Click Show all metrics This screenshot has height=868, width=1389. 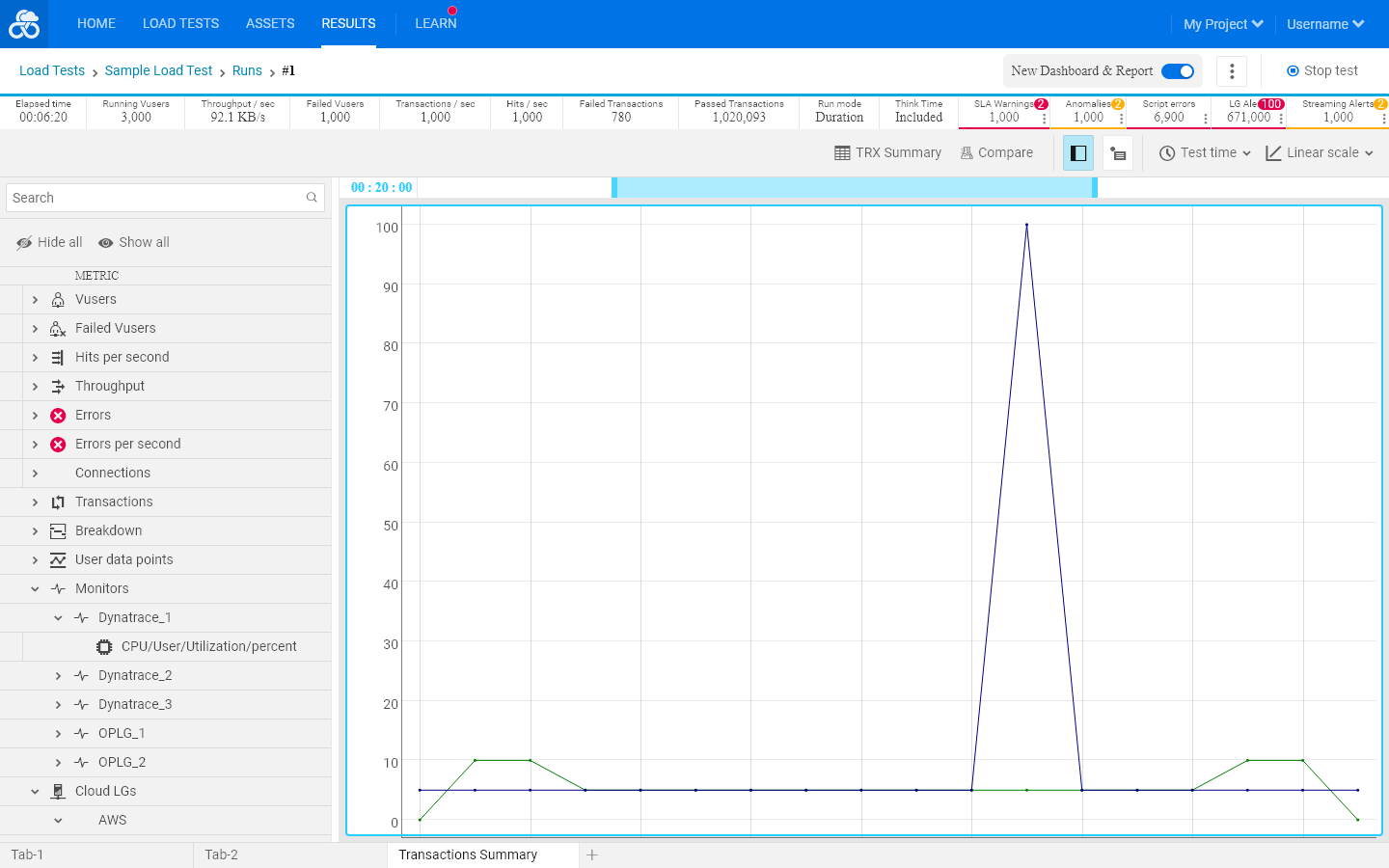[x=134, y=243]
